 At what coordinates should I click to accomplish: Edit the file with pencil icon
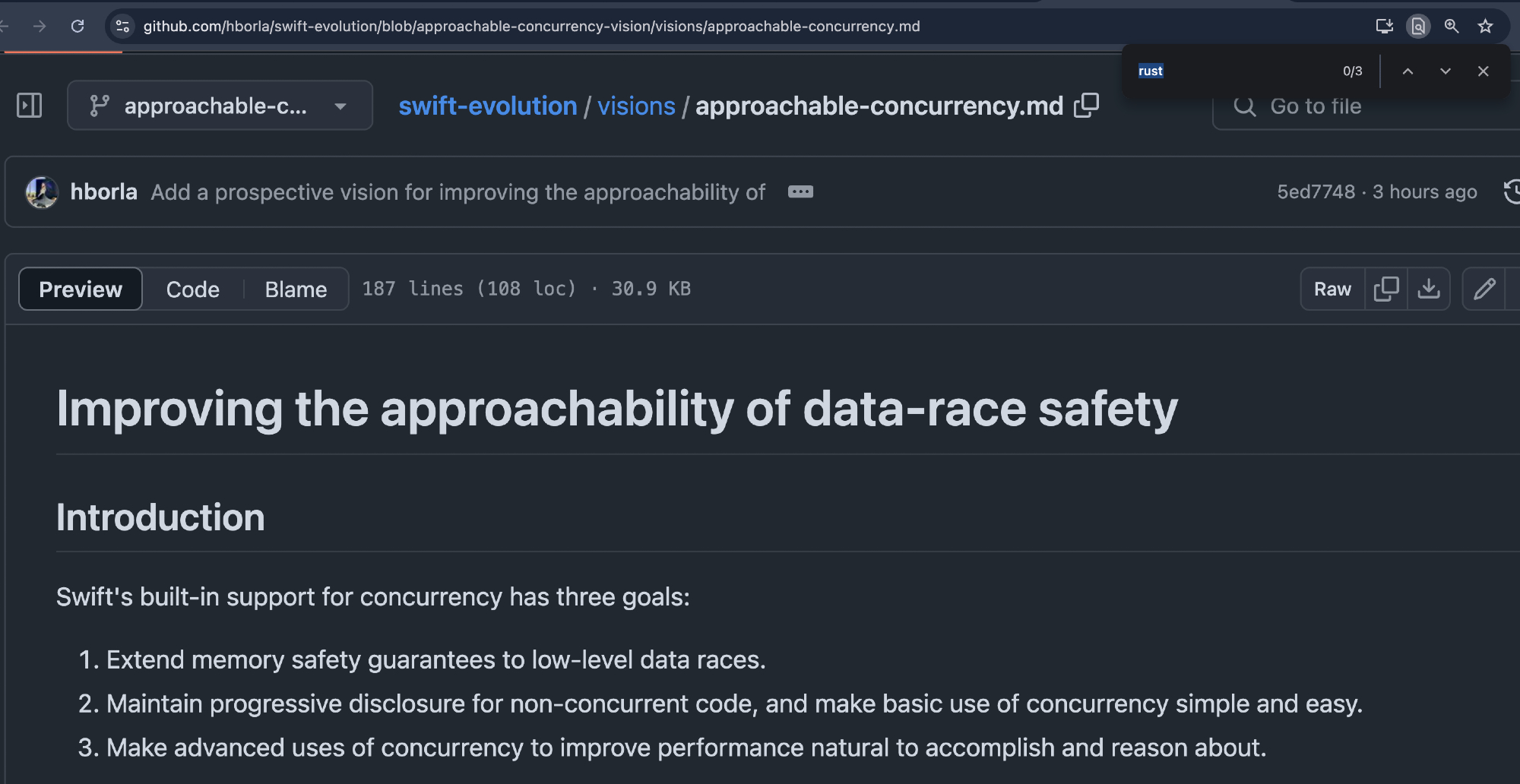pos(1484,289)
